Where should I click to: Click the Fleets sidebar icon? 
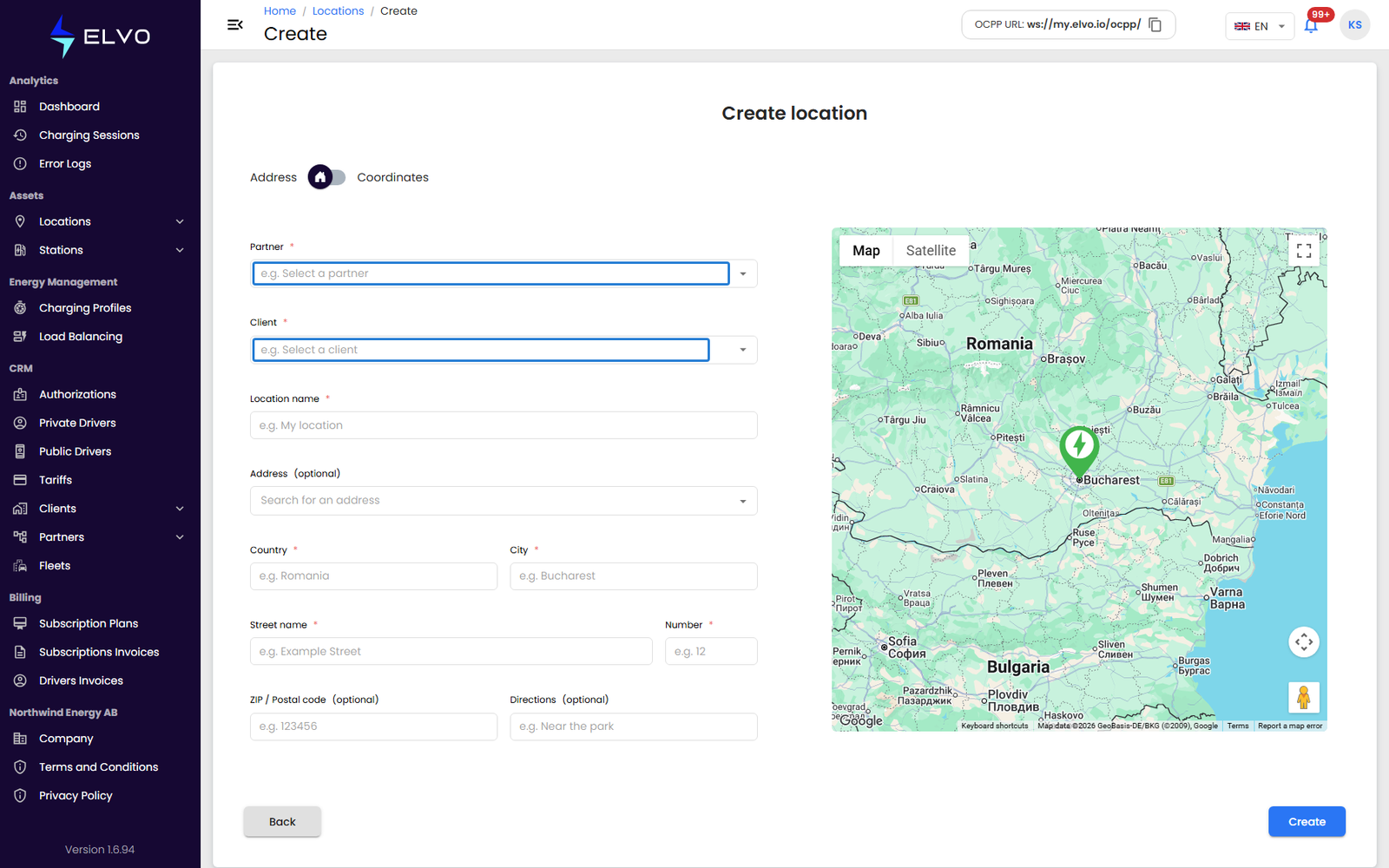[20, 566]
